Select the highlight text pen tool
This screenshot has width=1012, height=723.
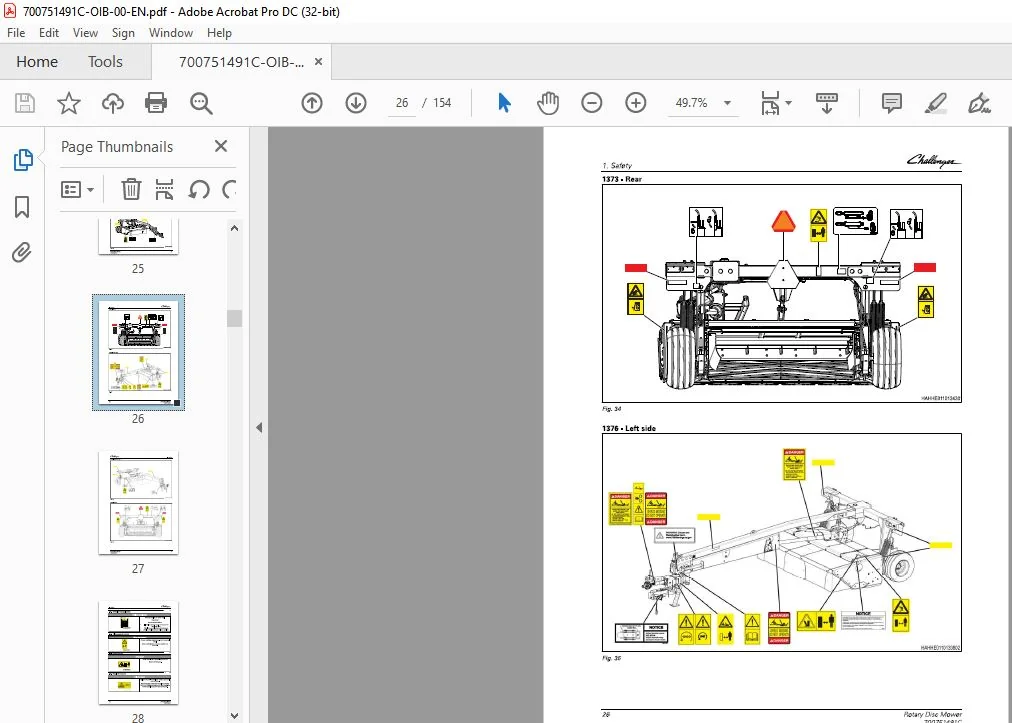coord(936,103)
